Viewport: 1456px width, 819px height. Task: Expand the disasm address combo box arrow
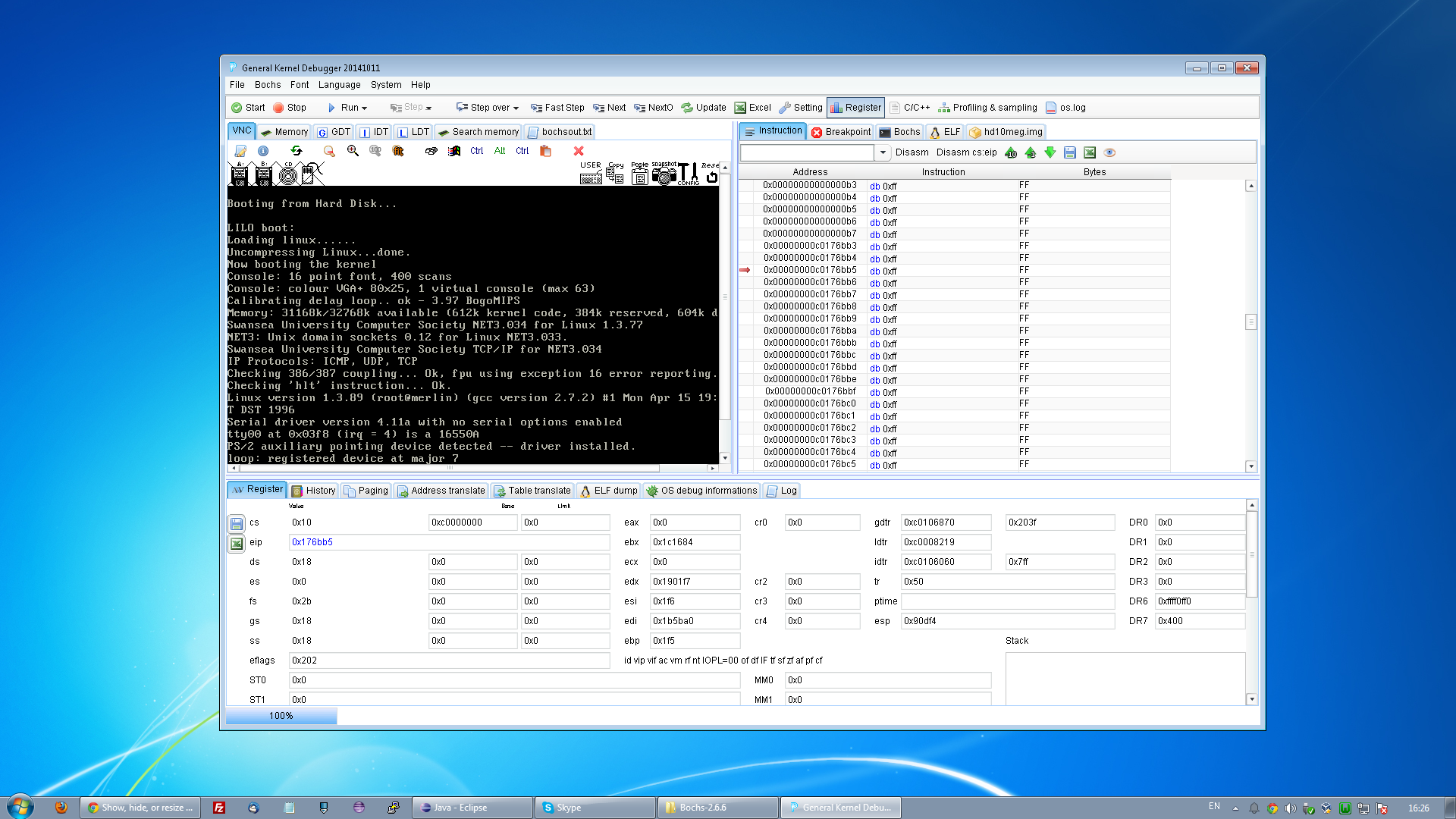(x=883, y=152)
